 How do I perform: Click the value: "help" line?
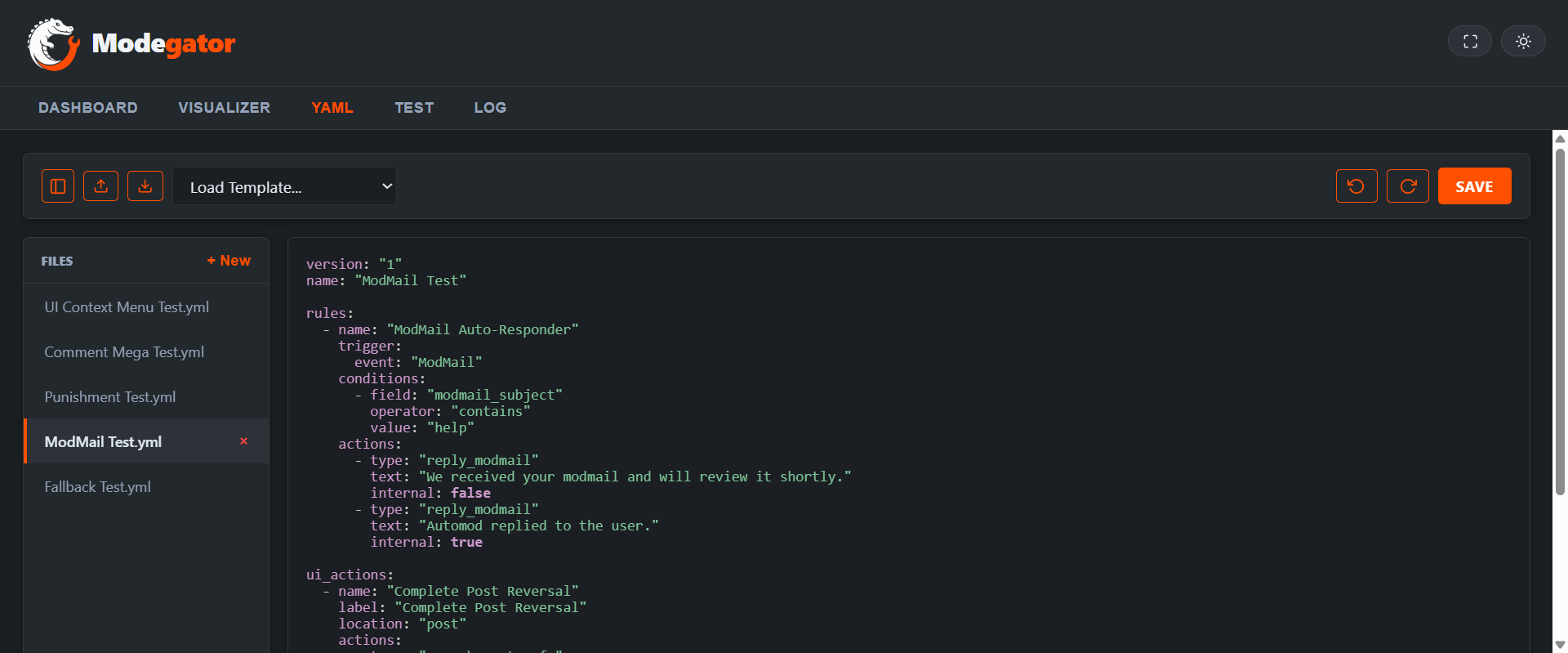point(422,427)
